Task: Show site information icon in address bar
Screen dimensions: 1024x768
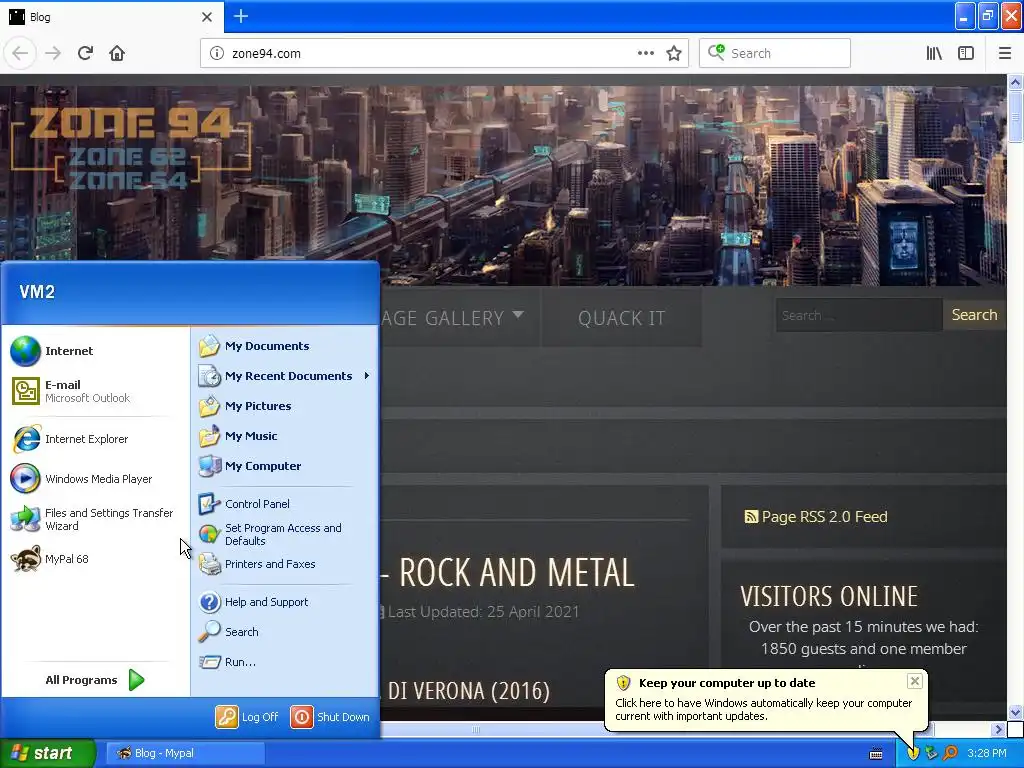Action: (x=216, y=54)
